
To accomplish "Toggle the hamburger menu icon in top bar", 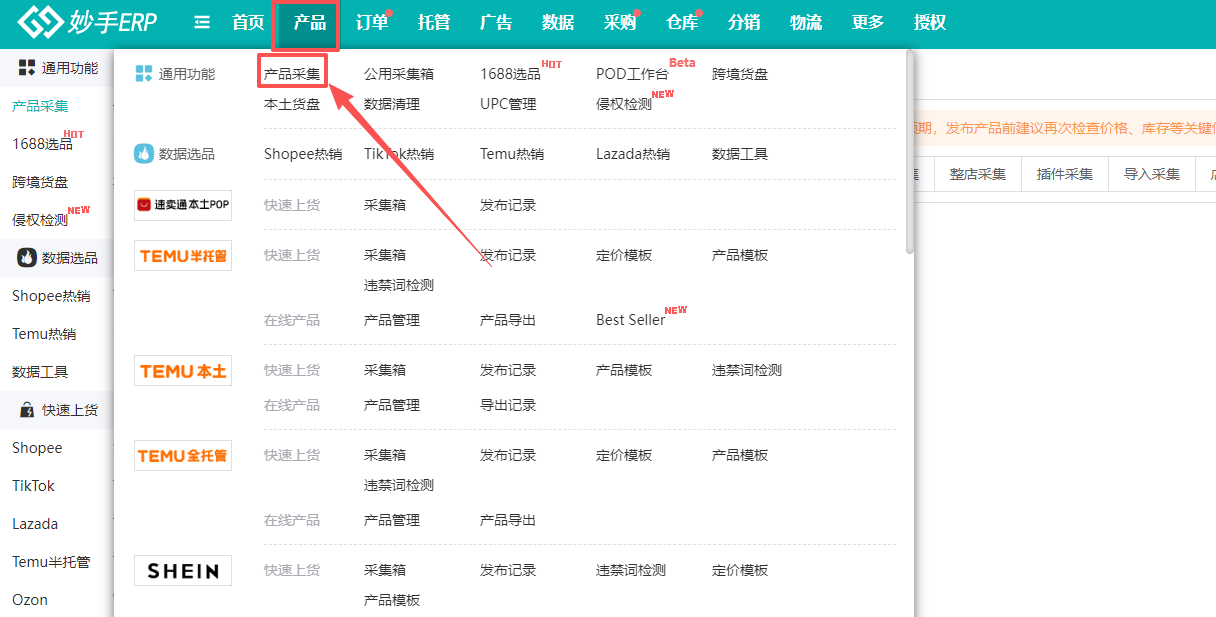I will [201, 22].
